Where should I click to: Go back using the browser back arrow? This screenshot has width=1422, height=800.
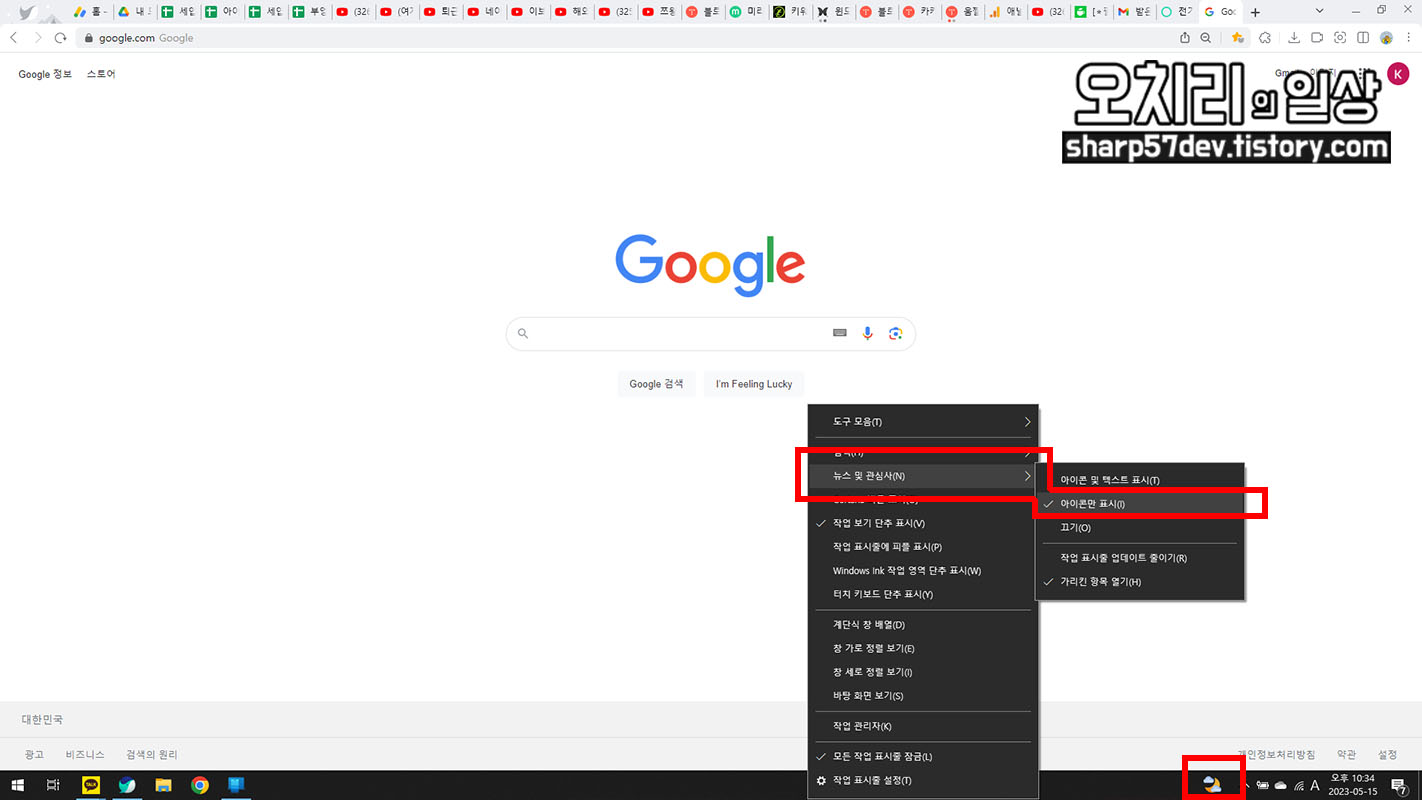[x=13, y=38]
